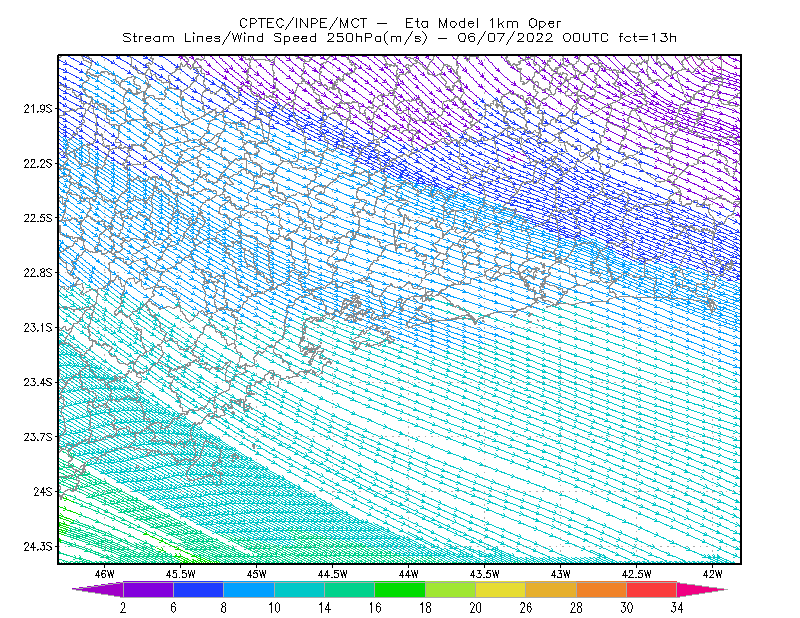The width and height of the screenshot is (800, 618).
Task: Click the teal green 14-16 swatch
Action: point(349,589)
